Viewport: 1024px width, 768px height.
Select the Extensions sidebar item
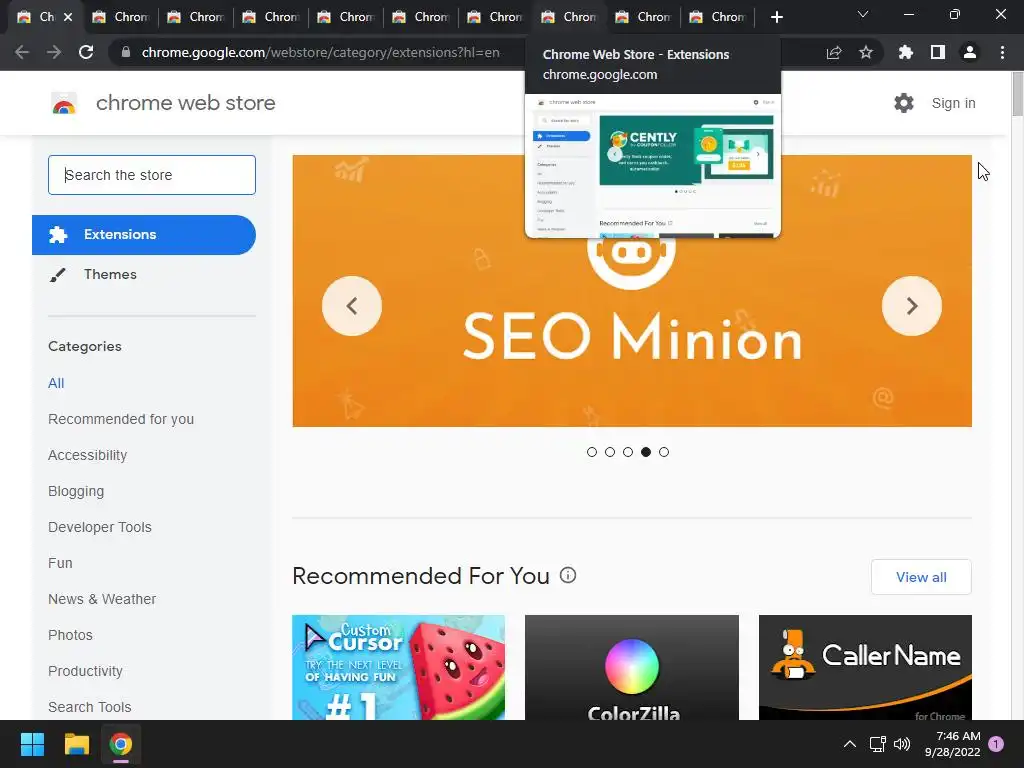(x=144, y=234)
